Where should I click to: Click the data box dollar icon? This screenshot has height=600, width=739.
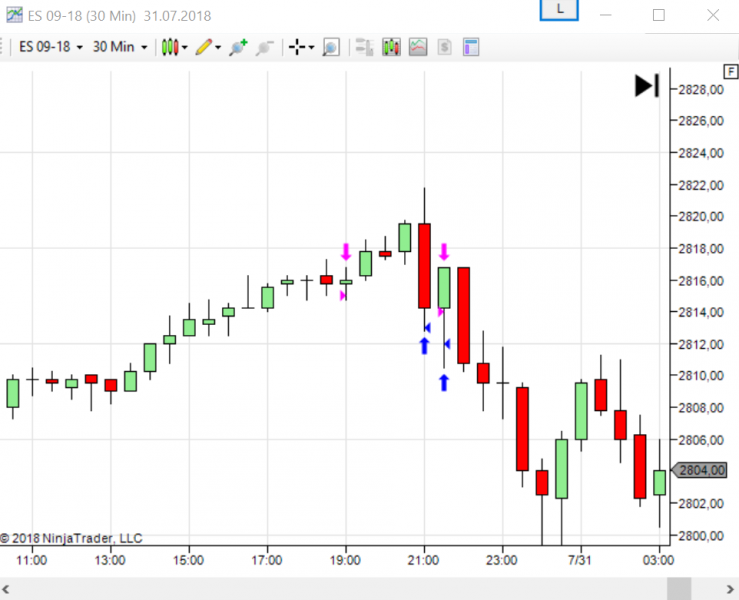click(x=444, y=47)
